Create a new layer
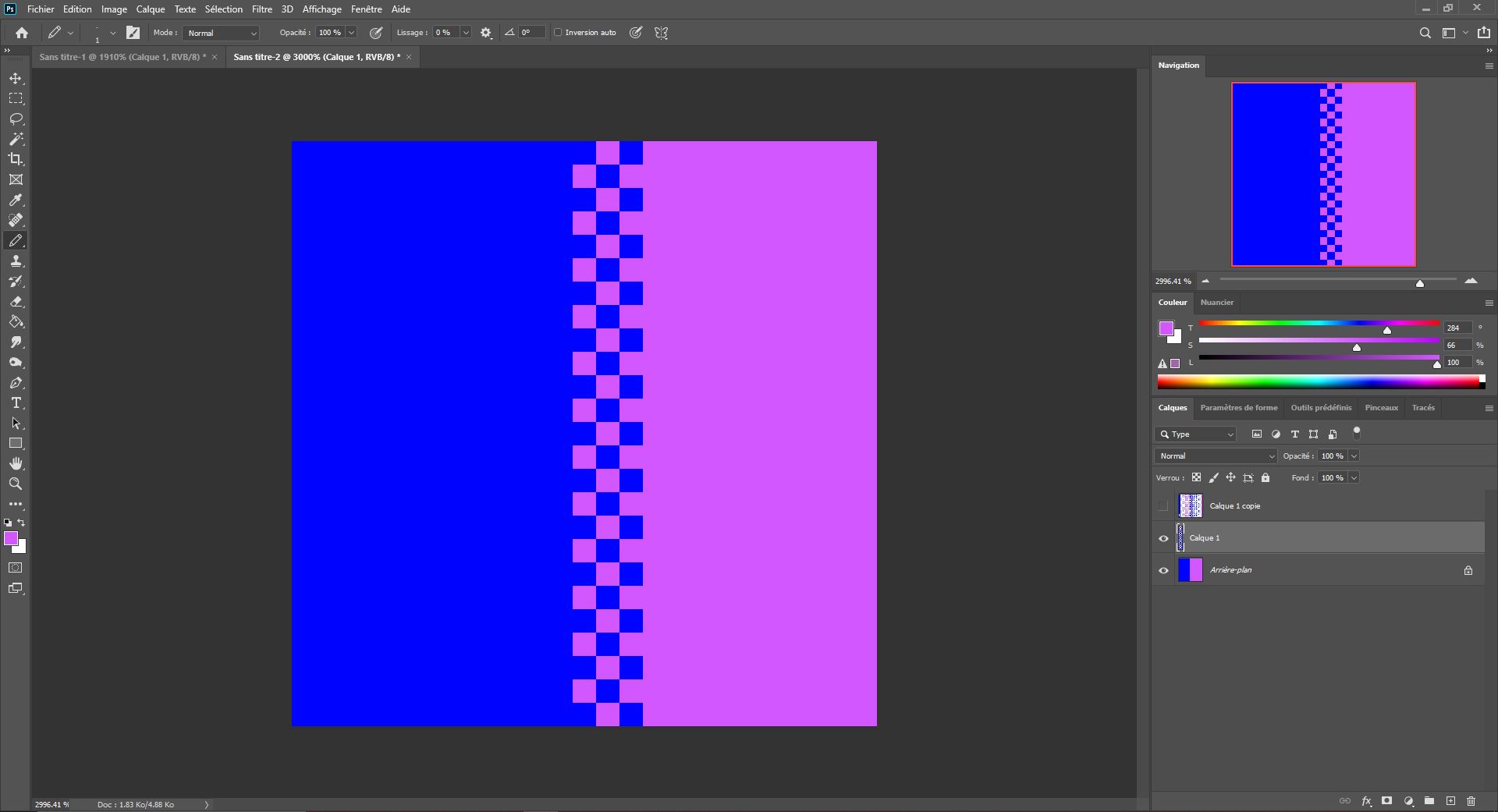1498x812 pixels. [x=1451, y=801]
